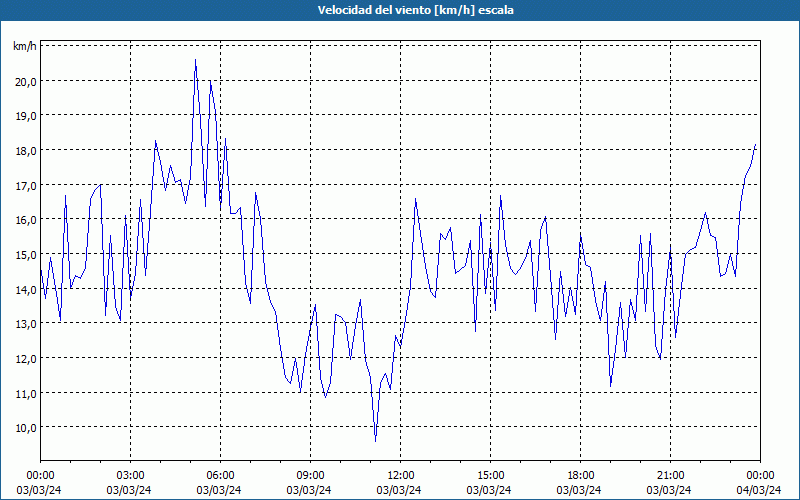Click the '10,0' y-axis value

click(x=26, y=428)
